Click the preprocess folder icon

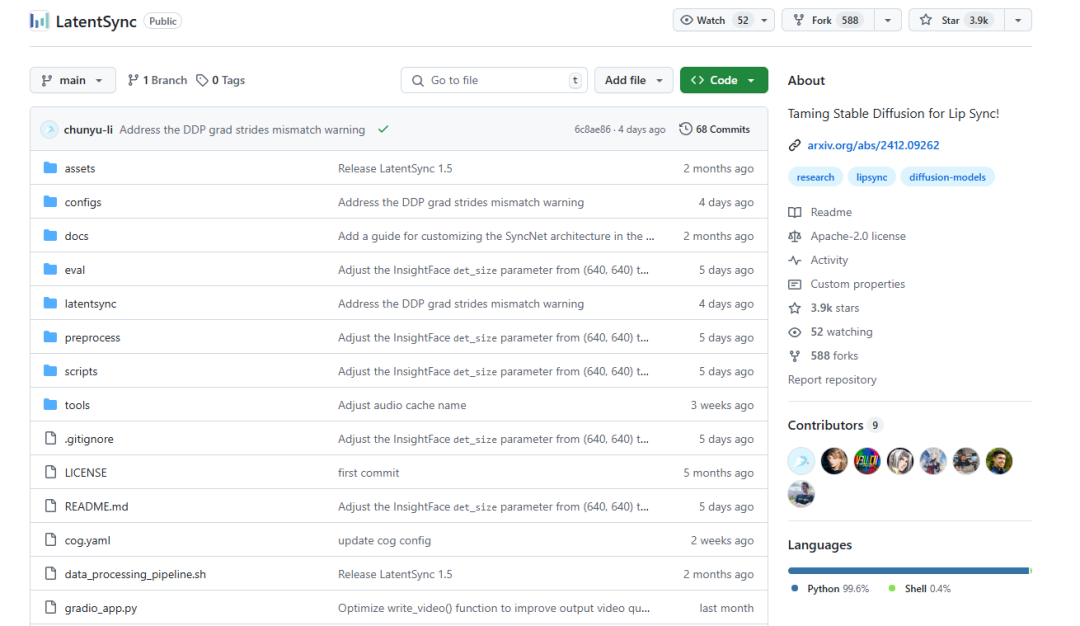pos(50,336)
